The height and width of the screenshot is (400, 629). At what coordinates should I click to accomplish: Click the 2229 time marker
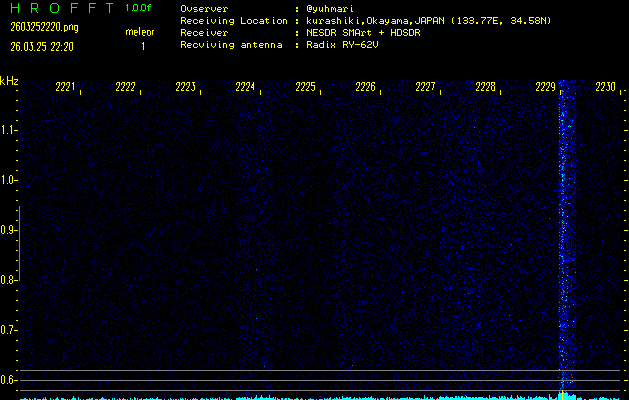point(546,87)
